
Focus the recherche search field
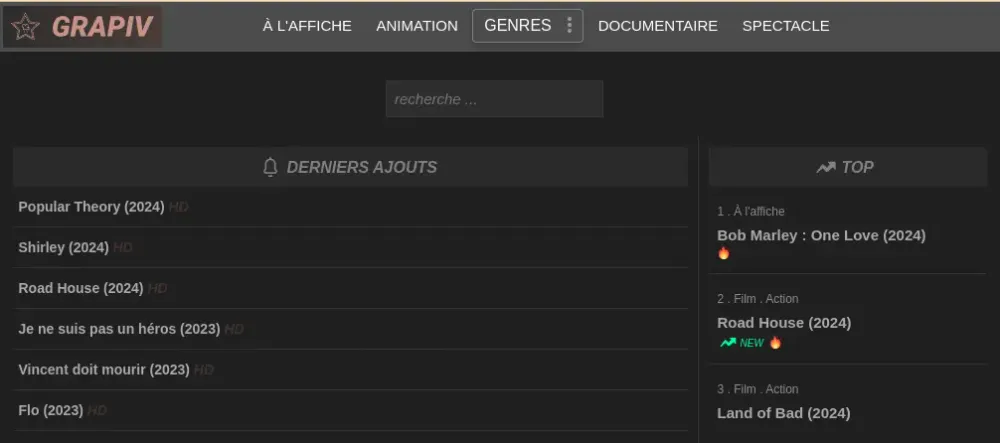point(494,99)
